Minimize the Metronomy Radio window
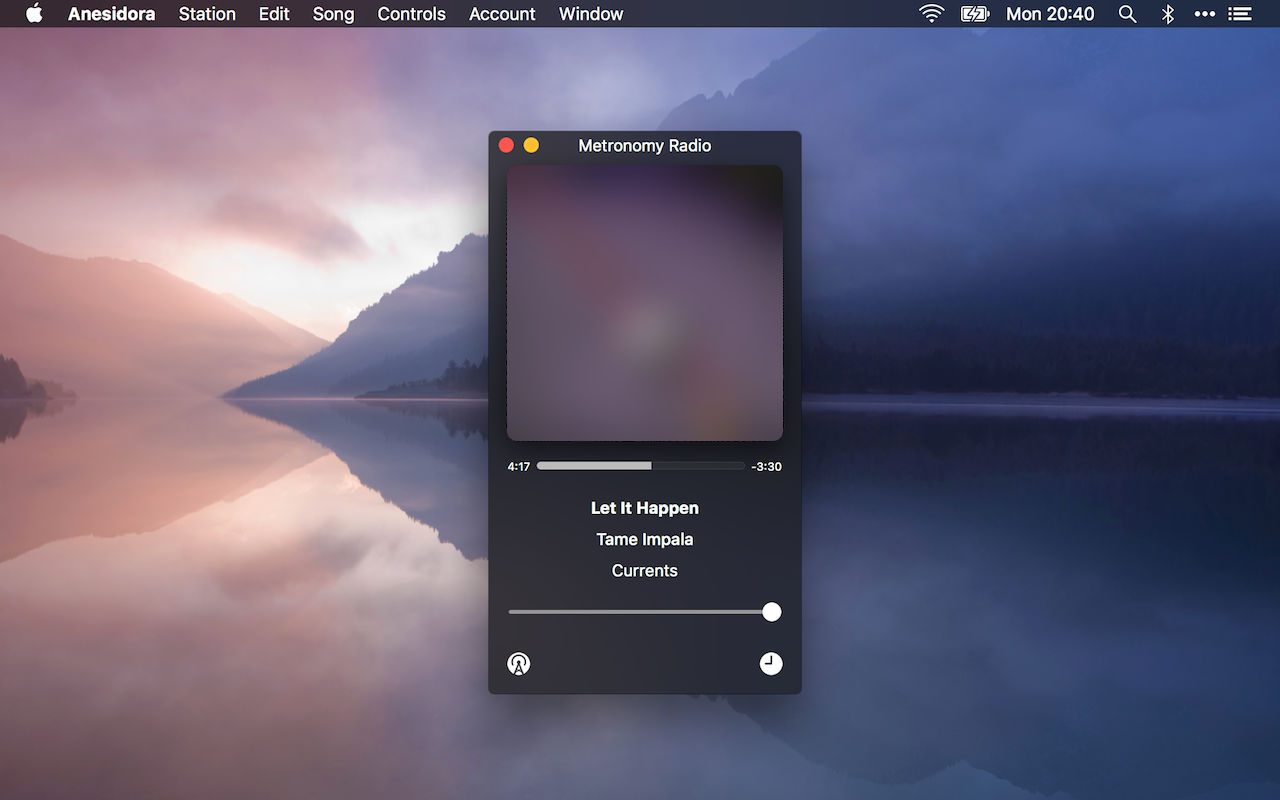1280x800 pixels. pyautogui.click(x=531, y=145)
